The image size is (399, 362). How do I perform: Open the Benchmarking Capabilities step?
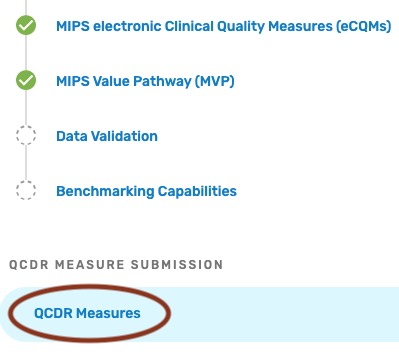[x=146, y=191]
